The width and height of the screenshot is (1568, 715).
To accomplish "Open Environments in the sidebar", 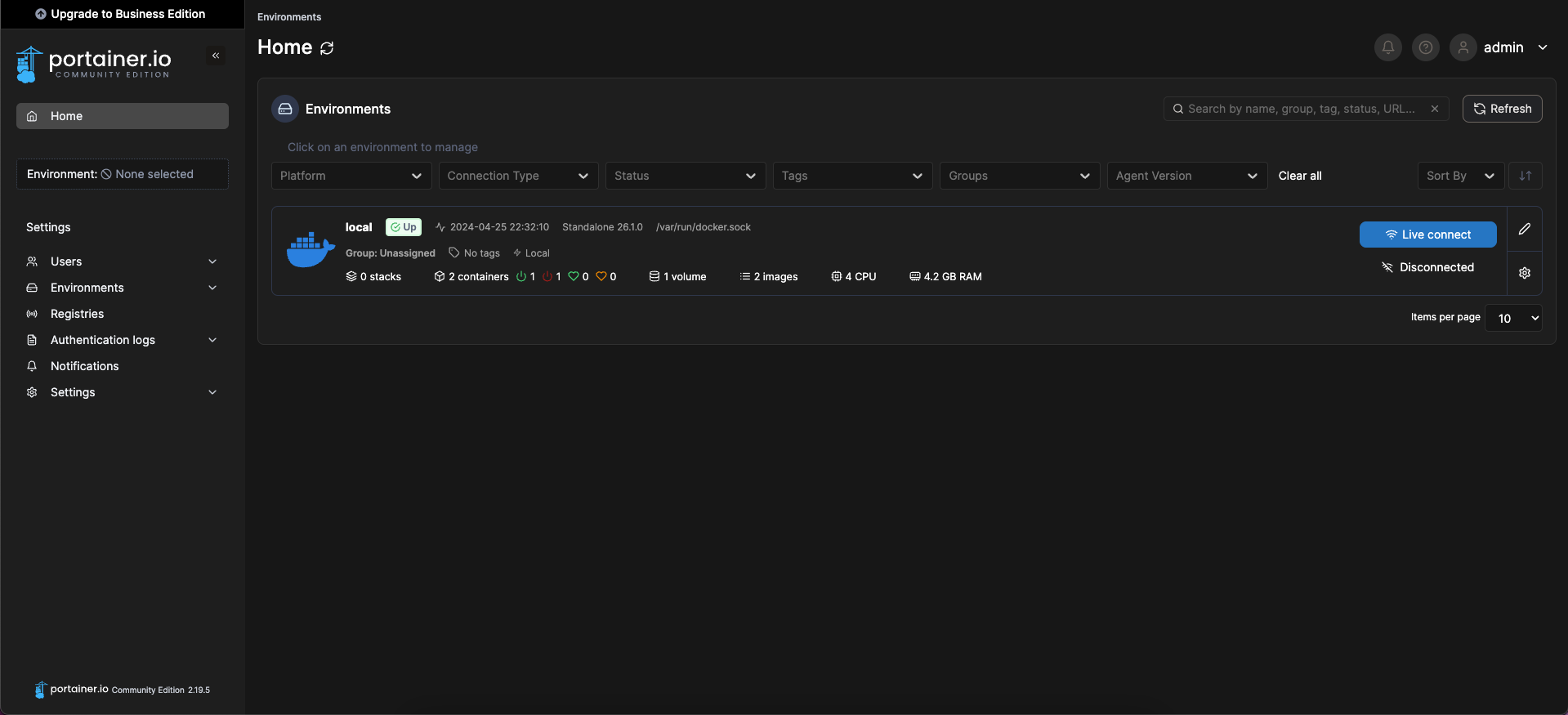I will point(123,288).
